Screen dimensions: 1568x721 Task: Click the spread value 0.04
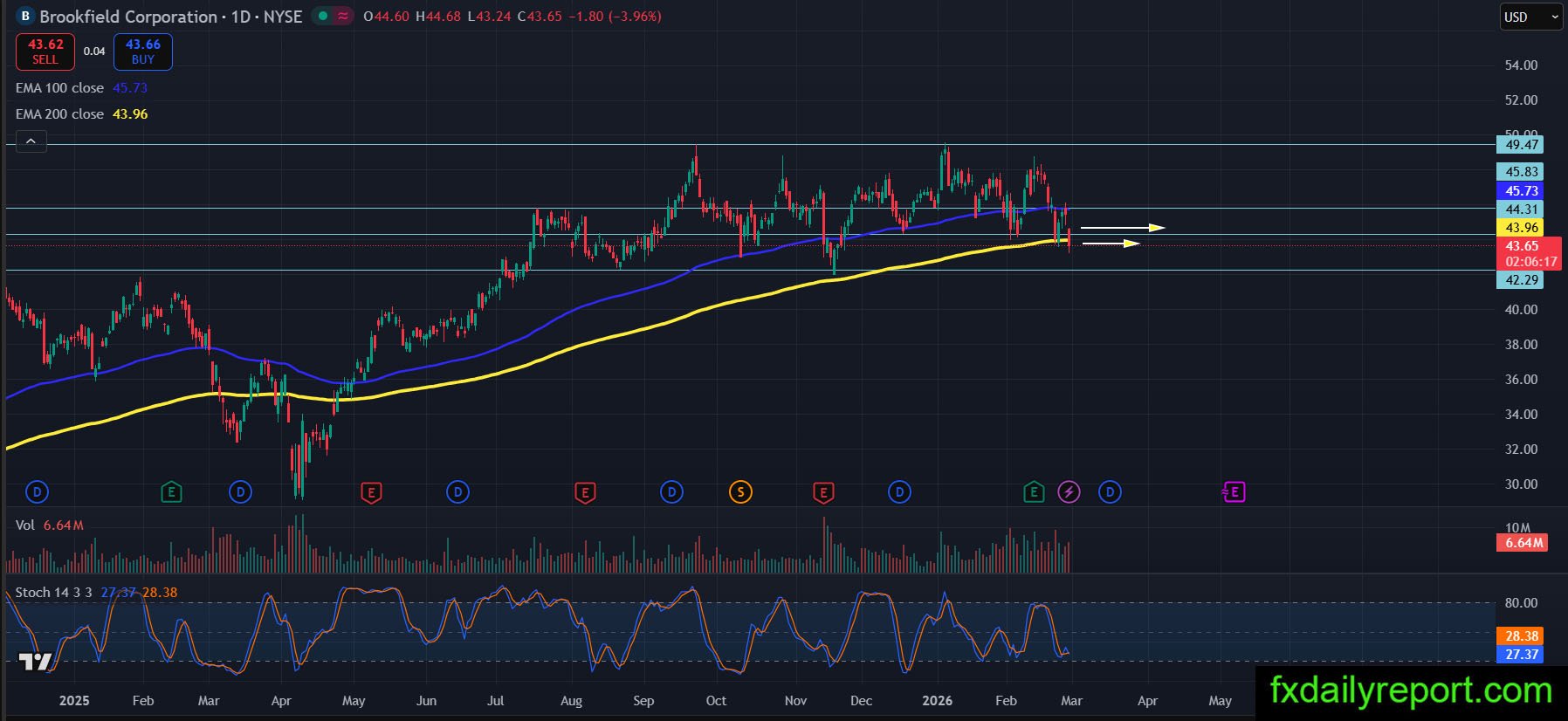pos(94,51)
